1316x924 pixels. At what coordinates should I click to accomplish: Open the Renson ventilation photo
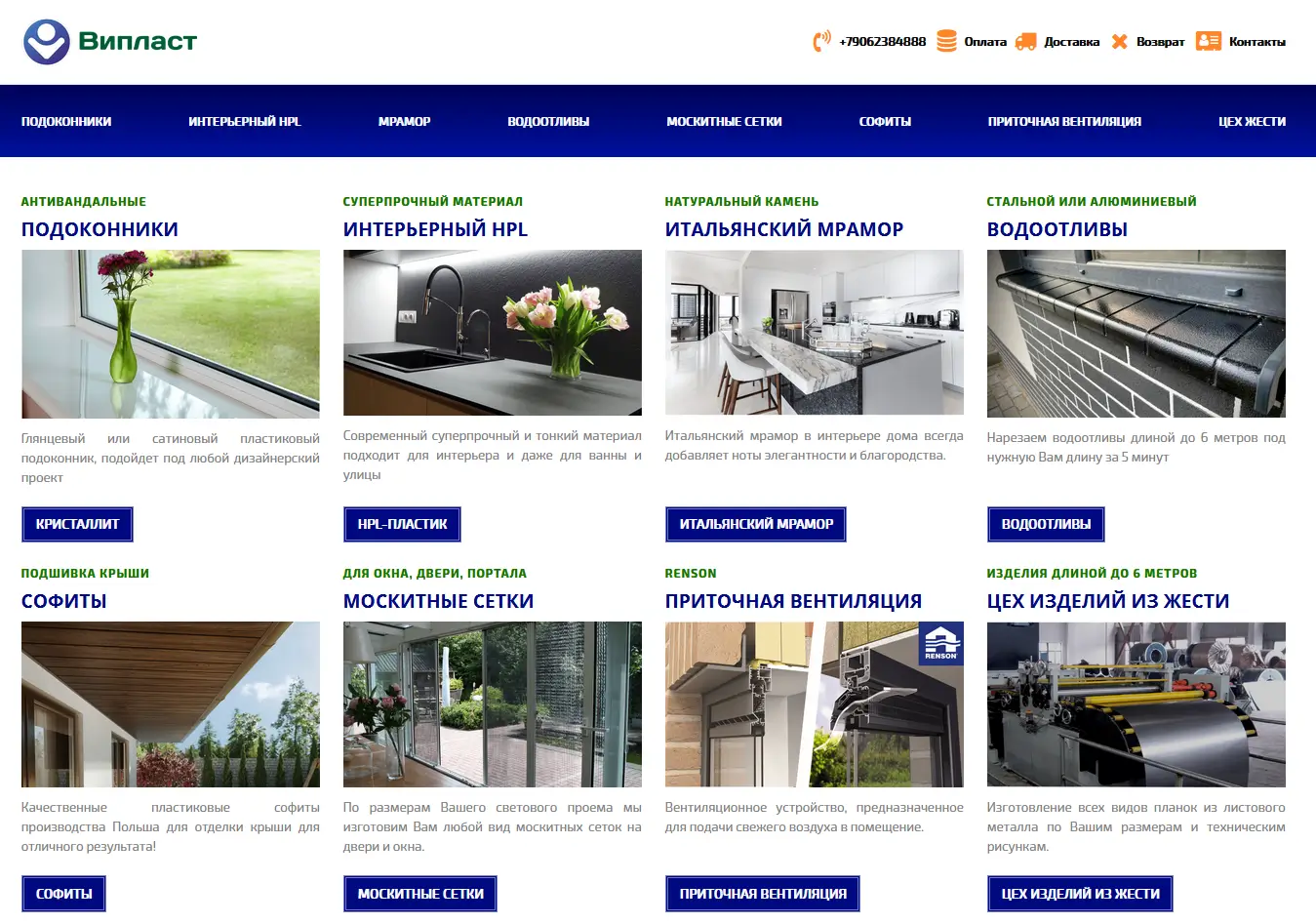[x=815, y=704]
